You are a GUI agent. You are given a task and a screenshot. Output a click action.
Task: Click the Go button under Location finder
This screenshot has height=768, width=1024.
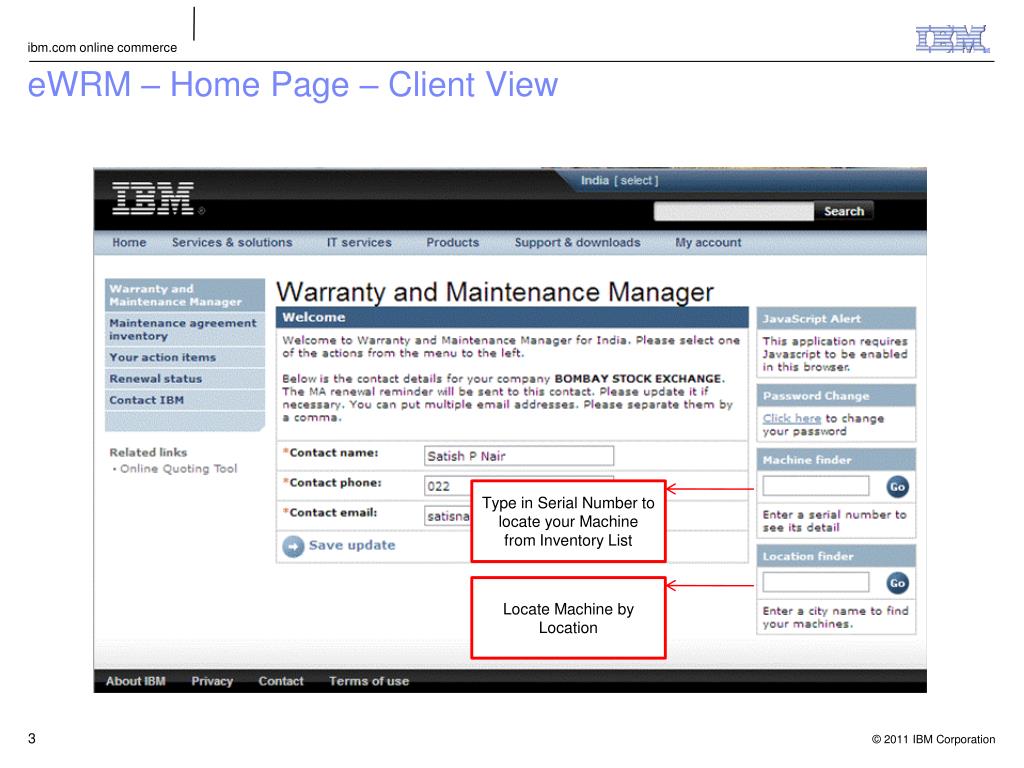click(x=897, y=583)
